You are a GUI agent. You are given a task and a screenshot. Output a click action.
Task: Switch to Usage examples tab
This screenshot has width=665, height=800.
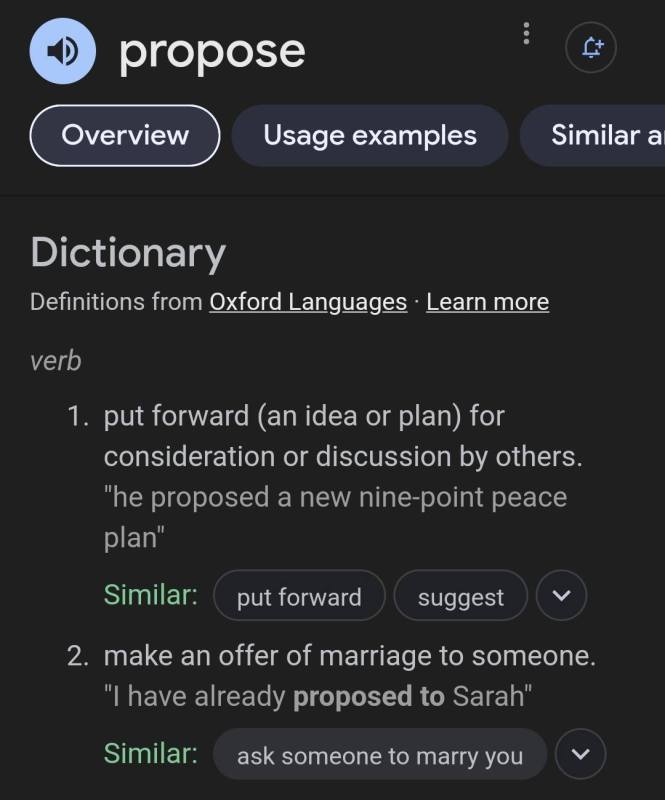coord(370,136)
